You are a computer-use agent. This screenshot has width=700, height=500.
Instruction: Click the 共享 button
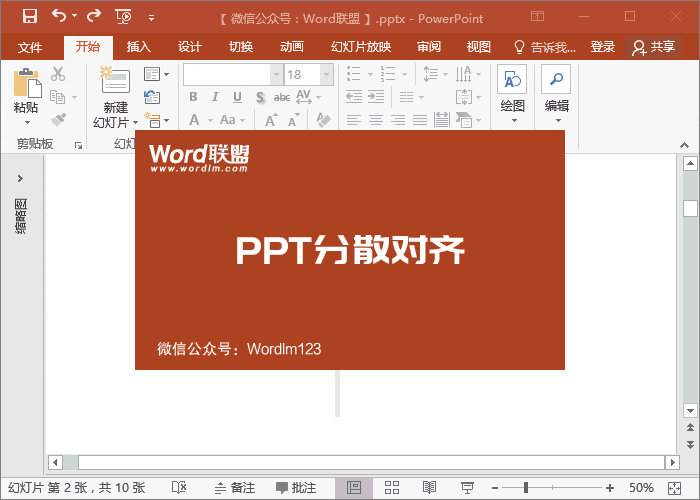[x=654, y=47]
